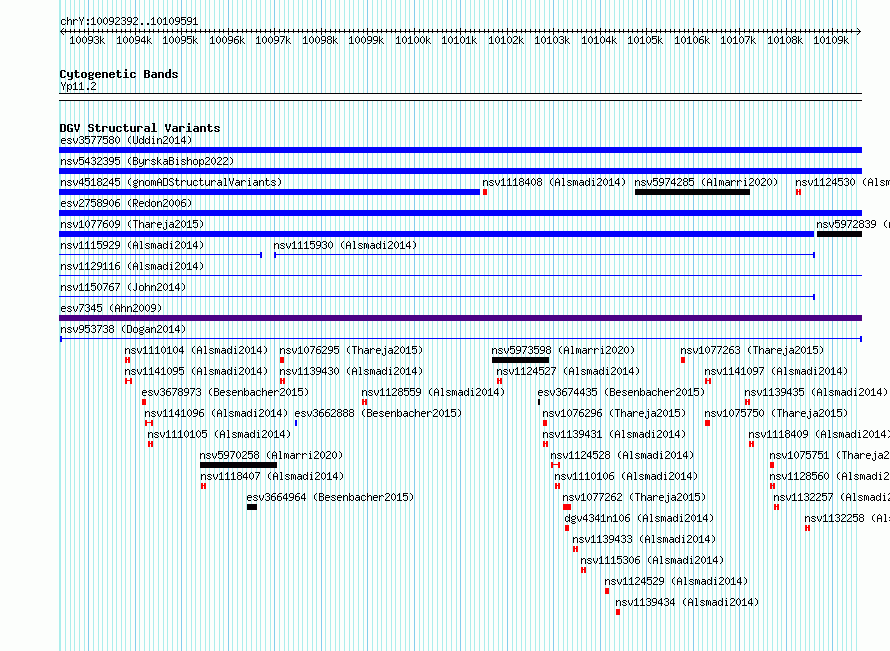The image size is (890, 651).
Task: Click the 10109k ruler position label
Action: [831, 40]
